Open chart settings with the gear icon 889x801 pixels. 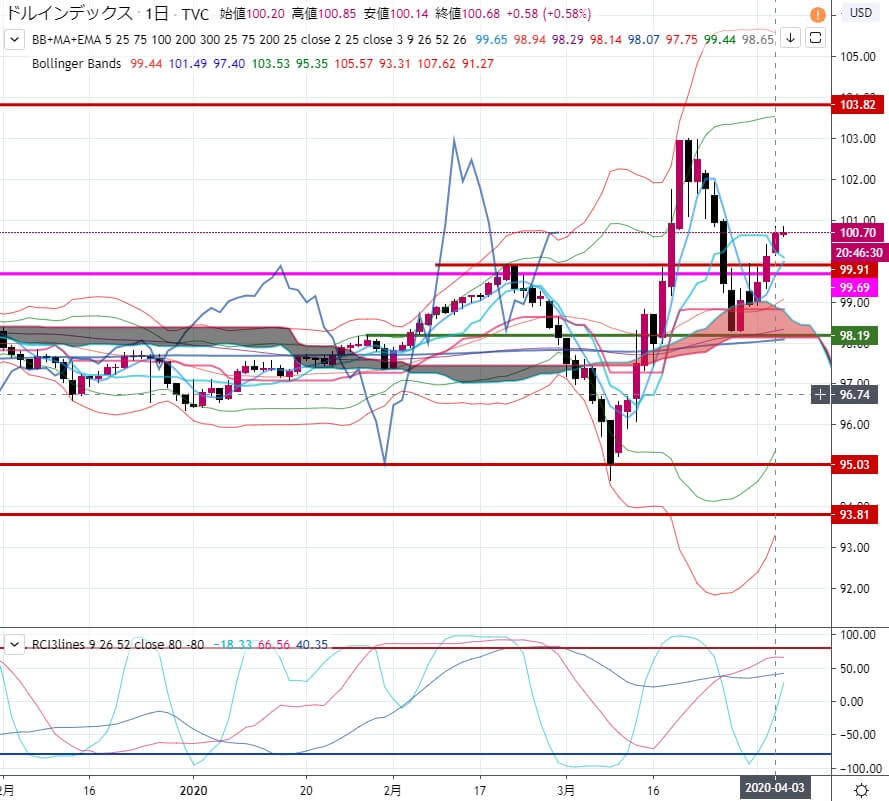click(x=861, y=790)
